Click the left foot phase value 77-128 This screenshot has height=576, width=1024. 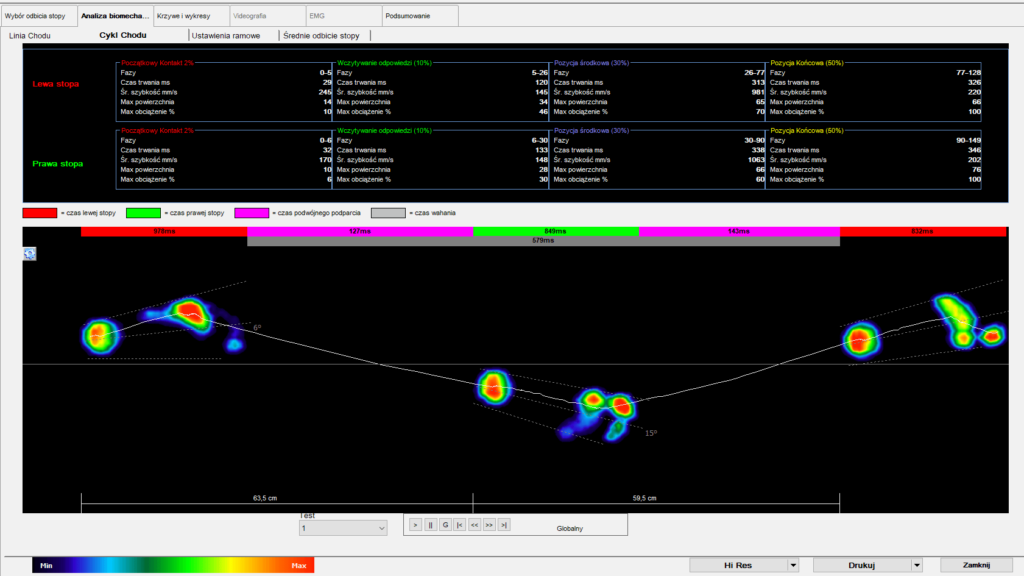point(968,72)
